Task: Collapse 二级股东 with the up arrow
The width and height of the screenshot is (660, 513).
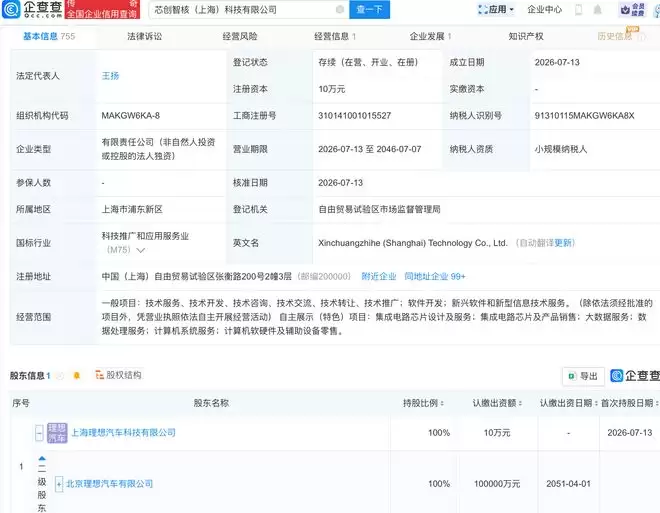Action: [42, 458]
